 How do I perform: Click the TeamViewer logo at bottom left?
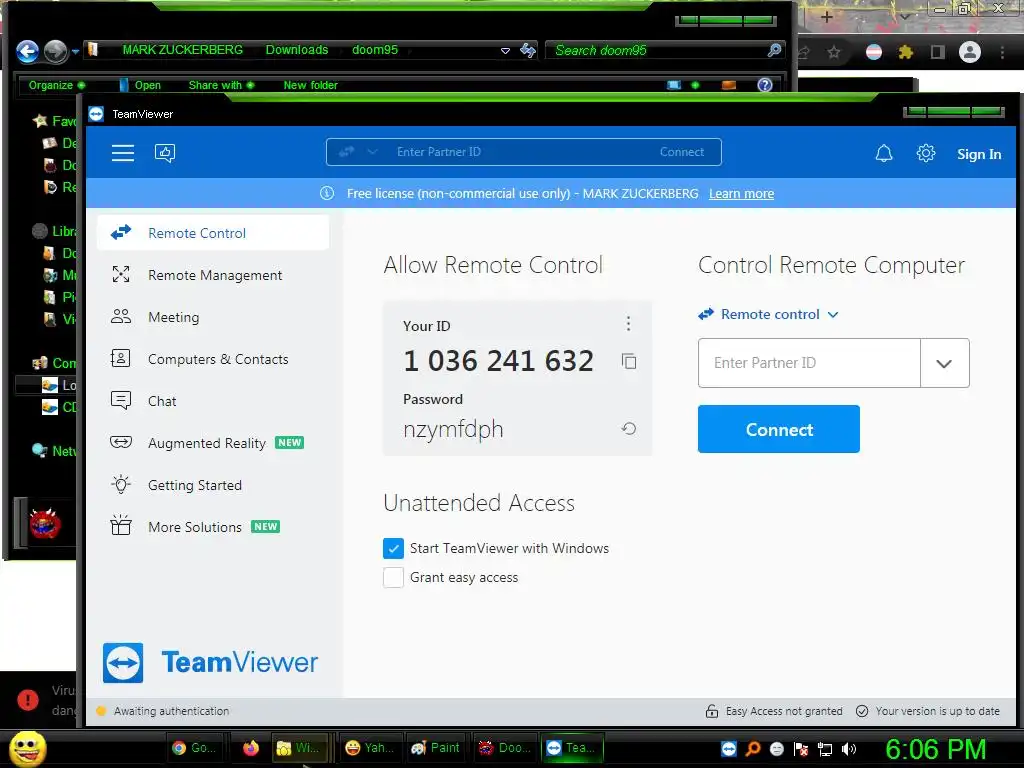pyautogui.click(x=210, y=662)
